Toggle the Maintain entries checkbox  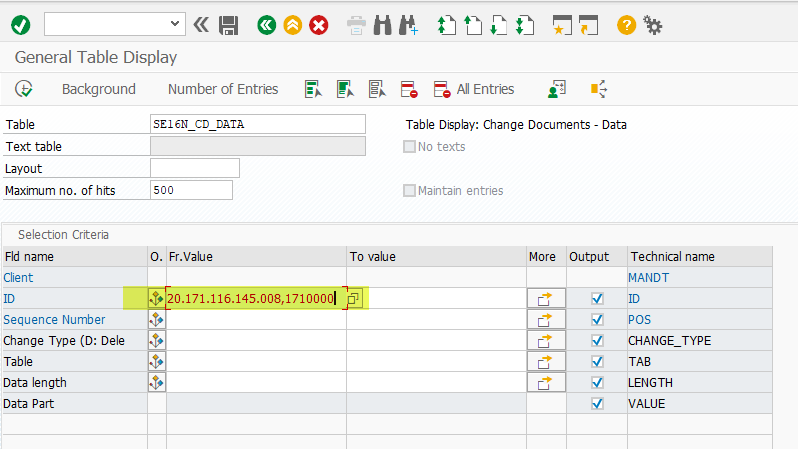point(409,190)
